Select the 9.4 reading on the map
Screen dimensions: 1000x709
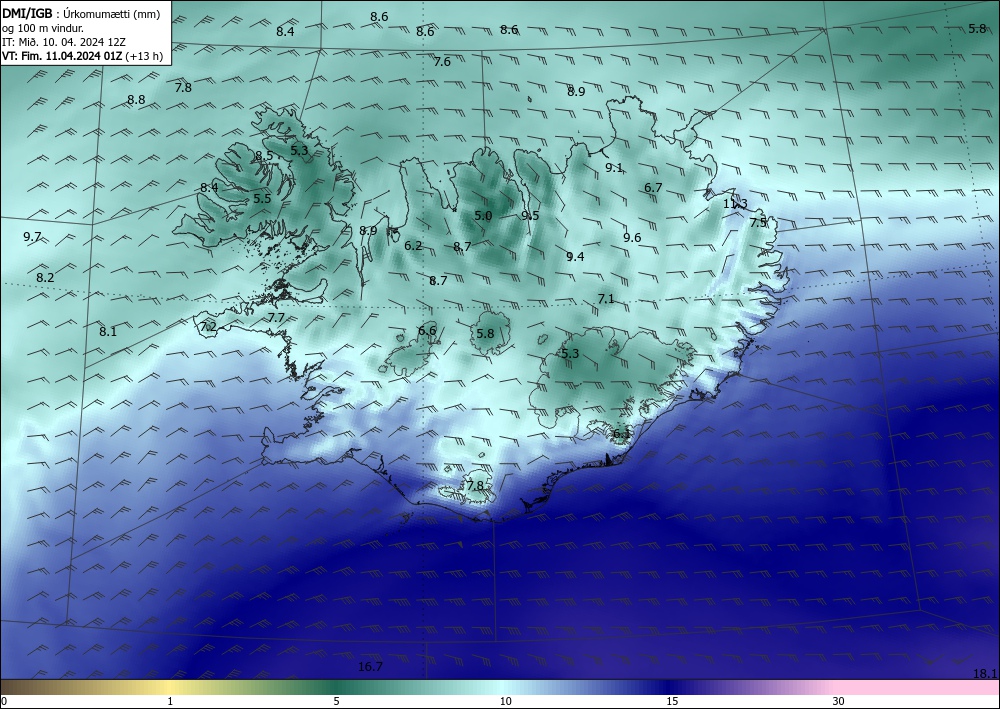point(575,256)
